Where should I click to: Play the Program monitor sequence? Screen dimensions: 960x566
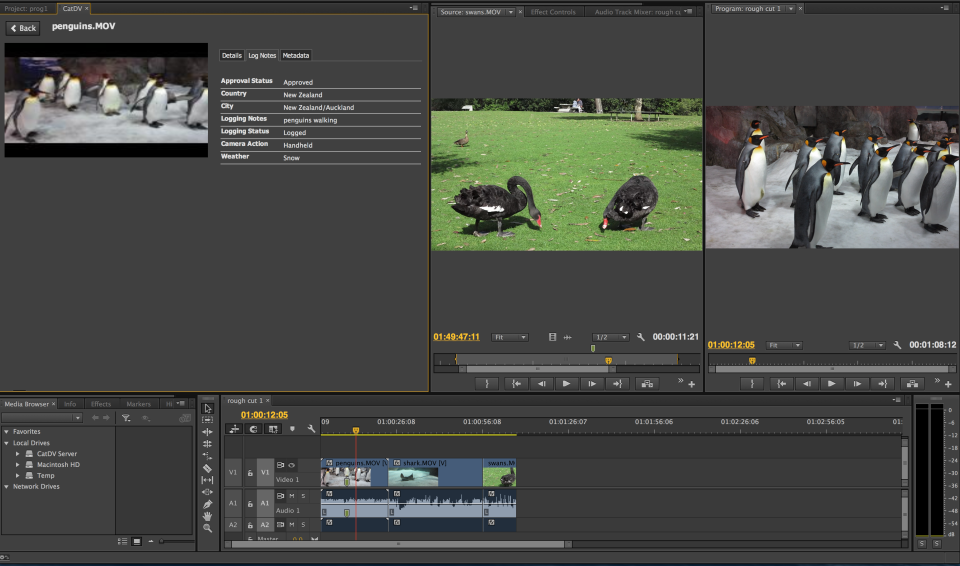click(832, 383)
